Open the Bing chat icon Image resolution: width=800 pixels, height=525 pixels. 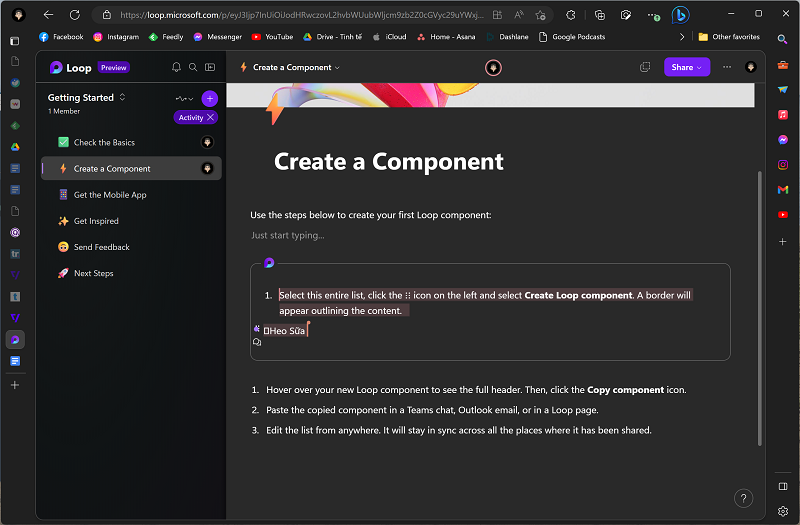(680, 15)
